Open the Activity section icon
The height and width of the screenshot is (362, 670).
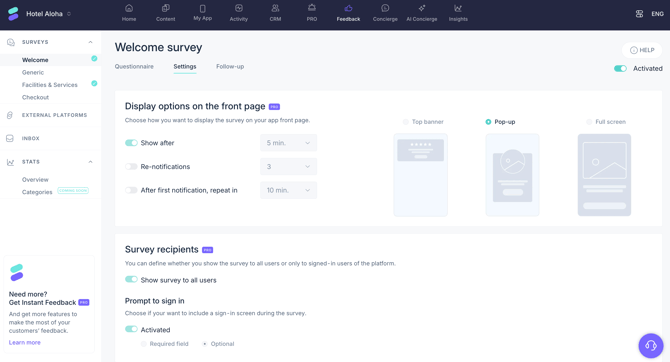pos(239,8)
